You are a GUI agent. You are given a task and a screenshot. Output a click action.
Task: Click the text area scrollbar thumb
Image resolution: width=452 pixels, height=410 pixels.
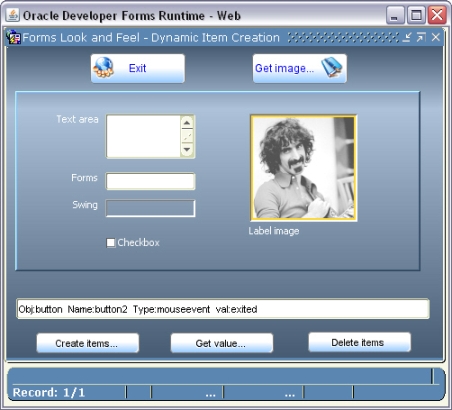[187, 136]
